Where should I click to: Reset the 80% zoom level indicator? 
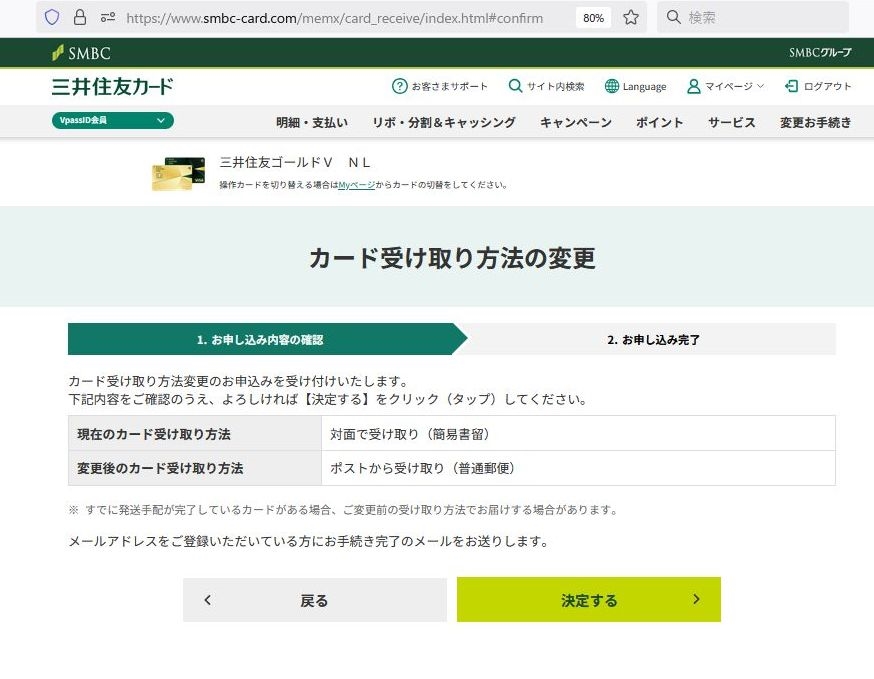(x=593, y=18)
